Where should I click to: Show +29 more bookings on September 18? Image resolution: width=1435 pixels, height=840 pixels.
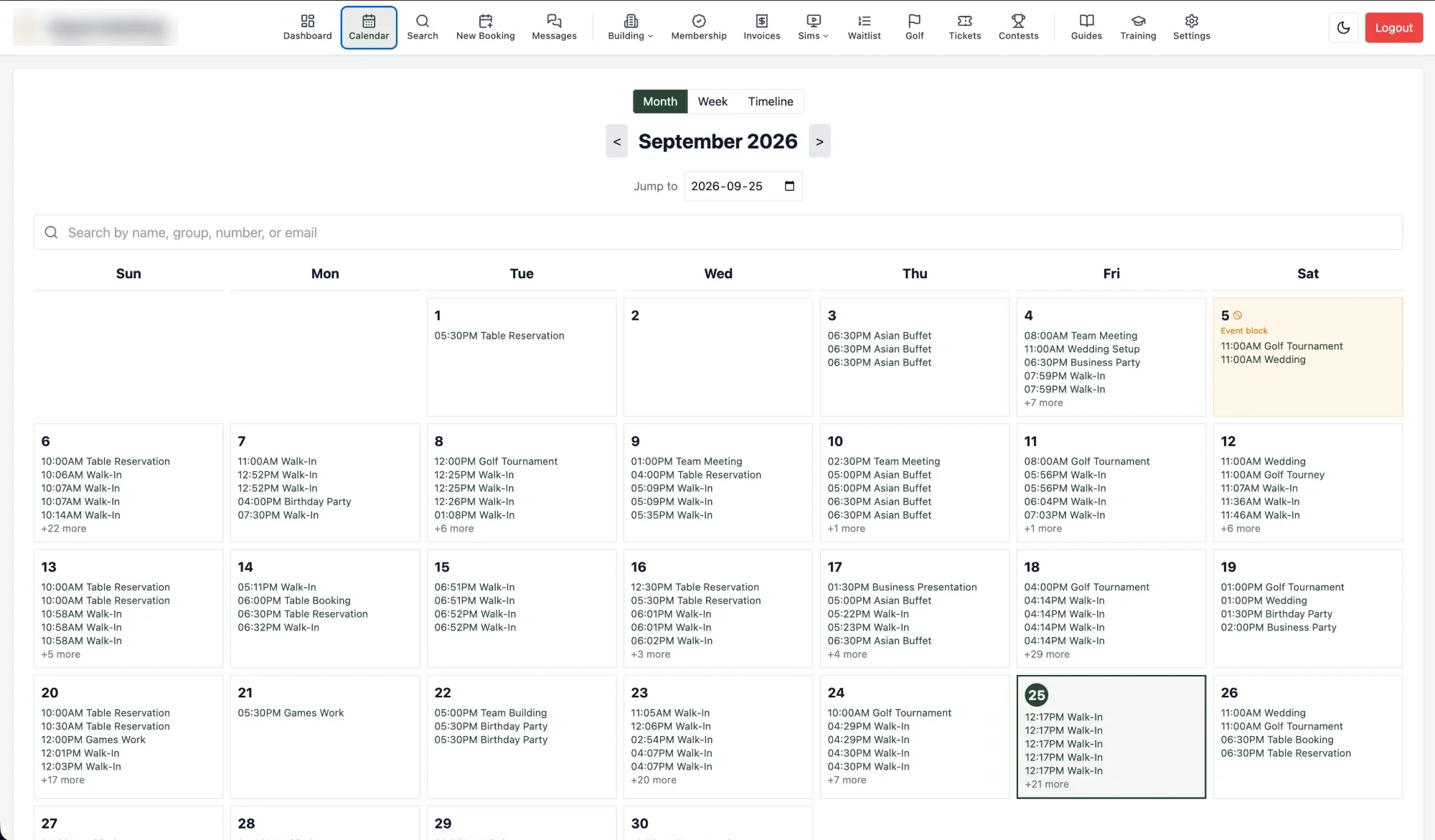click(x=1046, y=654)
